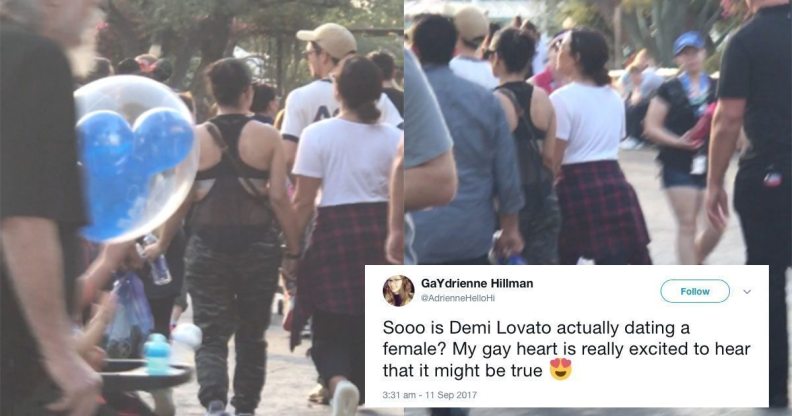
Task: Click the water bottle held in left photo
Action: pyautogui.click(x=155, y=259)
